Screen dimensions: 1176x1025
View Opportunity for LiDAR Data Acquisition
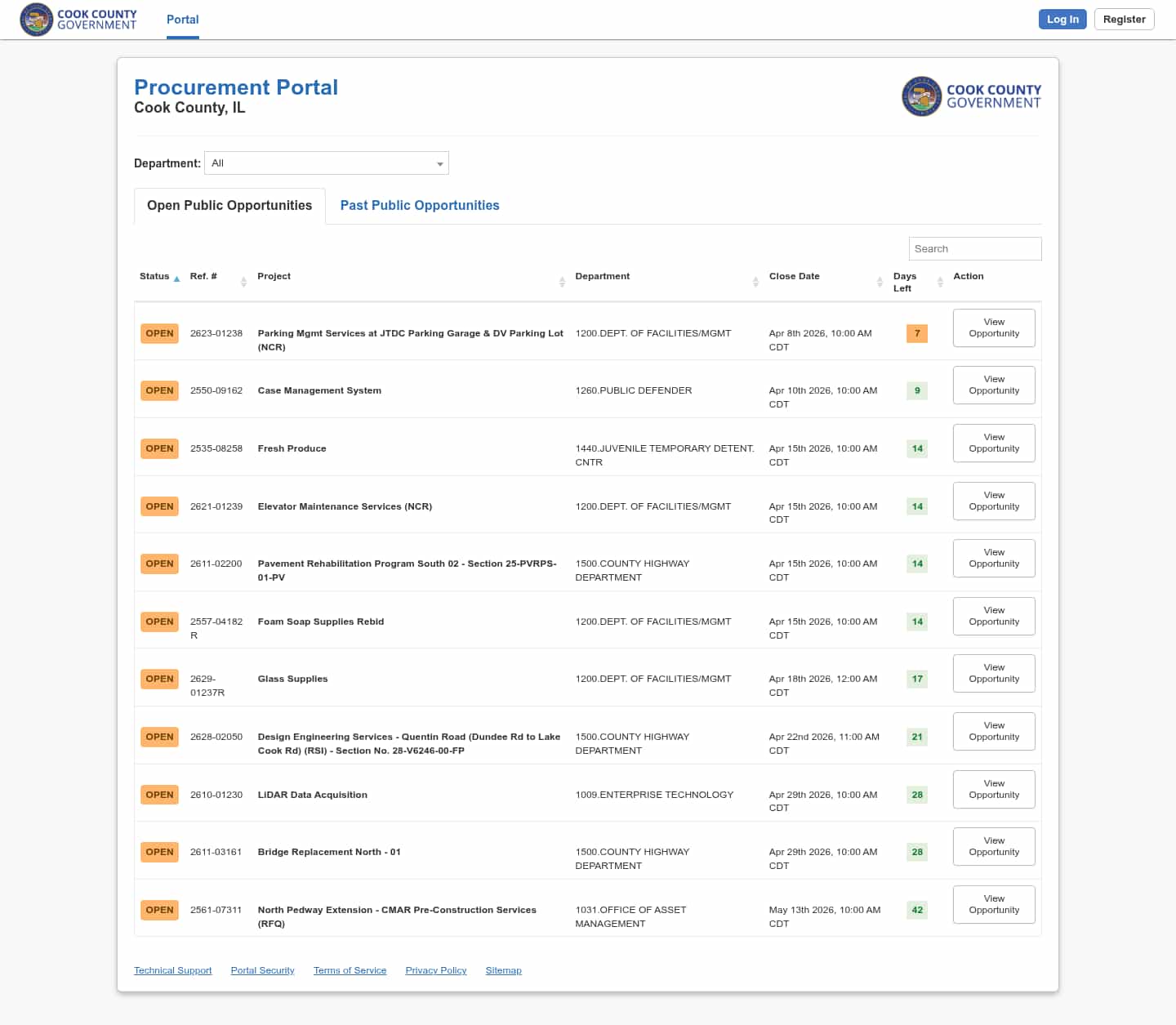(x=994, y=789)
